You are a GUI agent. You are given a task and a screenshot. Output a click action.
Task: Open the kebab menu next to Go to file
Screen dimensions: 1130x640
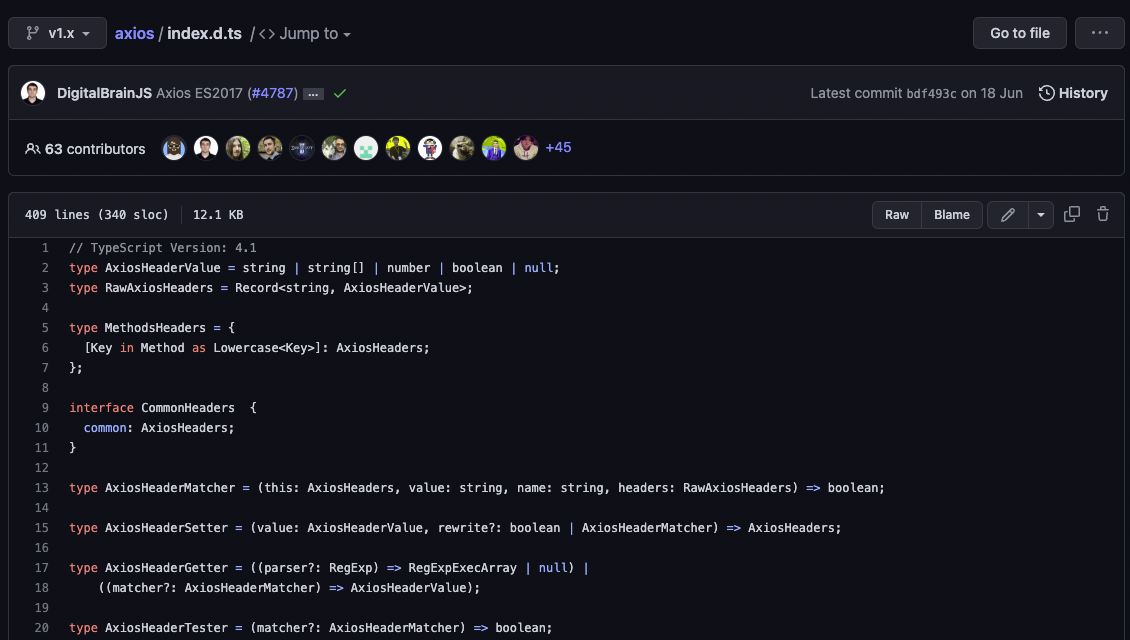(1099, 32)
